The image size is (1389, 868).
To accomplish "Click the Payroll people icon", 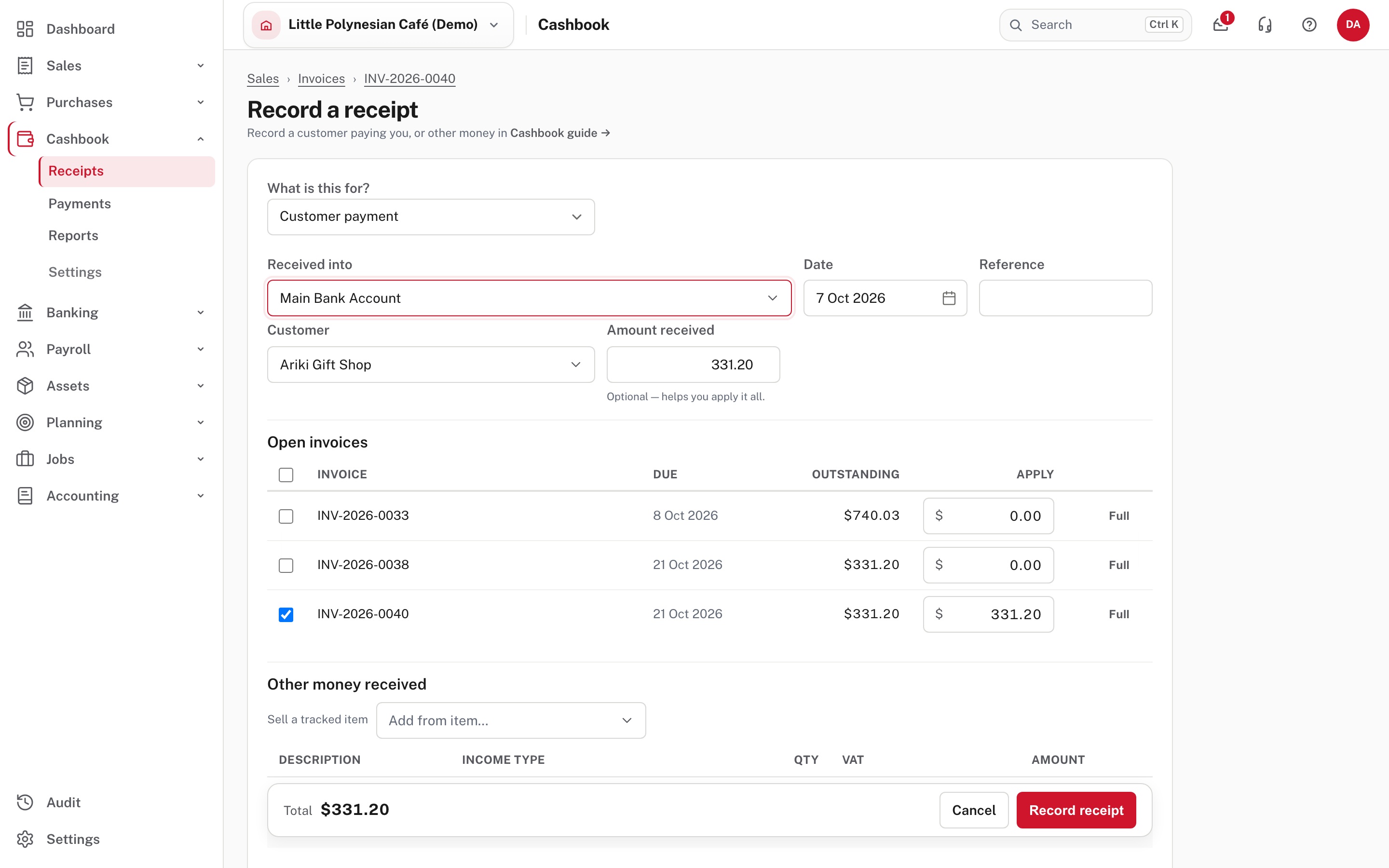I will (25, 349).
